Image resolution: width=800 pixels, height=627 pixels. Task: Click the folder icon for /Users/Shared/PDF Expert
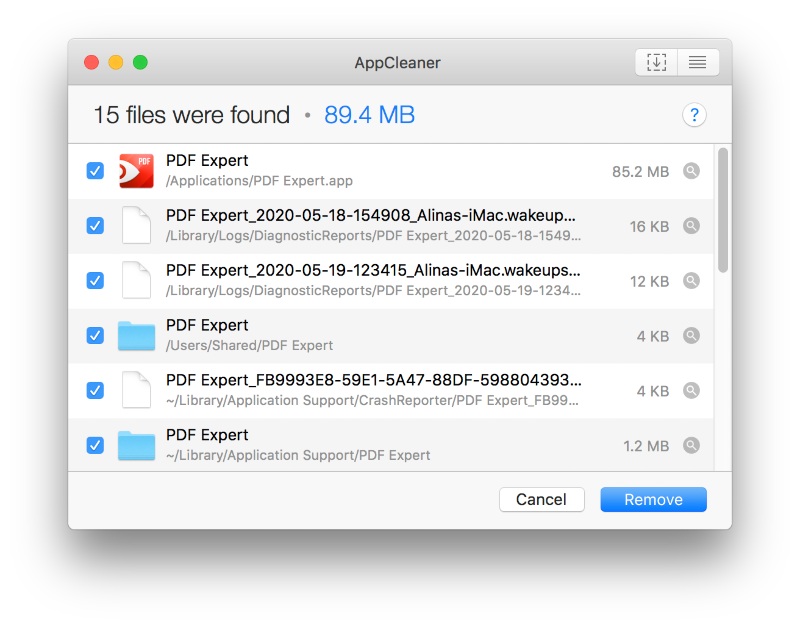[x=136, y=336]
